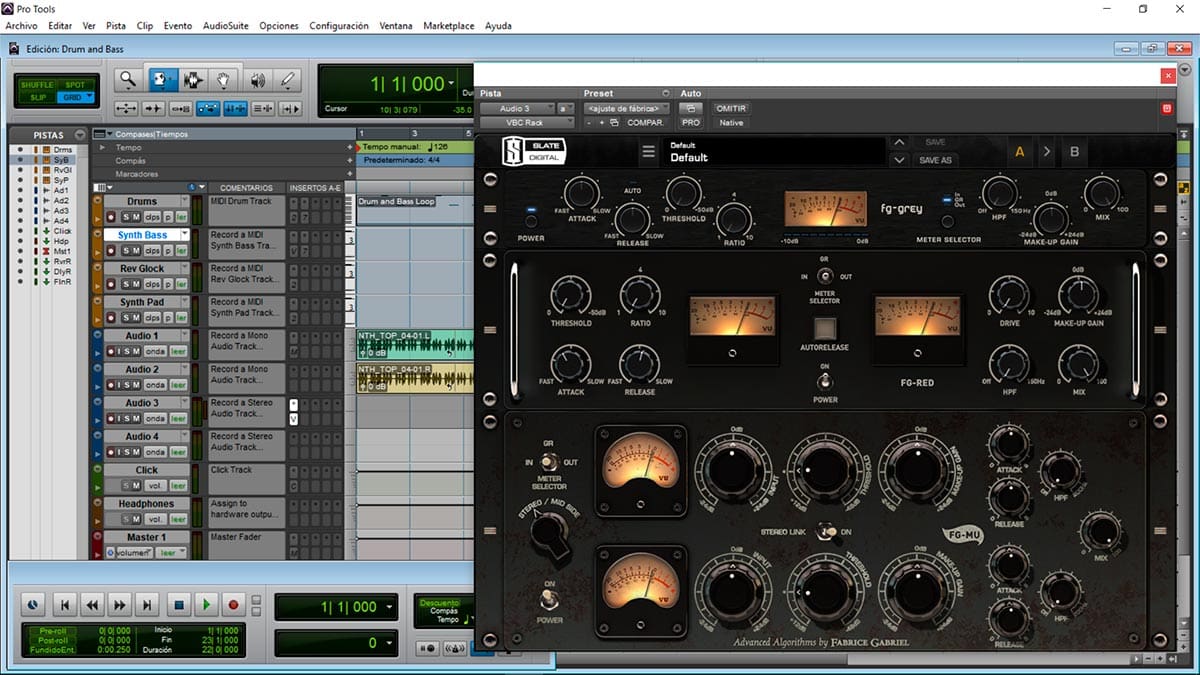This screenshot has height=675, width=1200.
Task: Click the COMPAR. button
Action: (x=645, y=122)
